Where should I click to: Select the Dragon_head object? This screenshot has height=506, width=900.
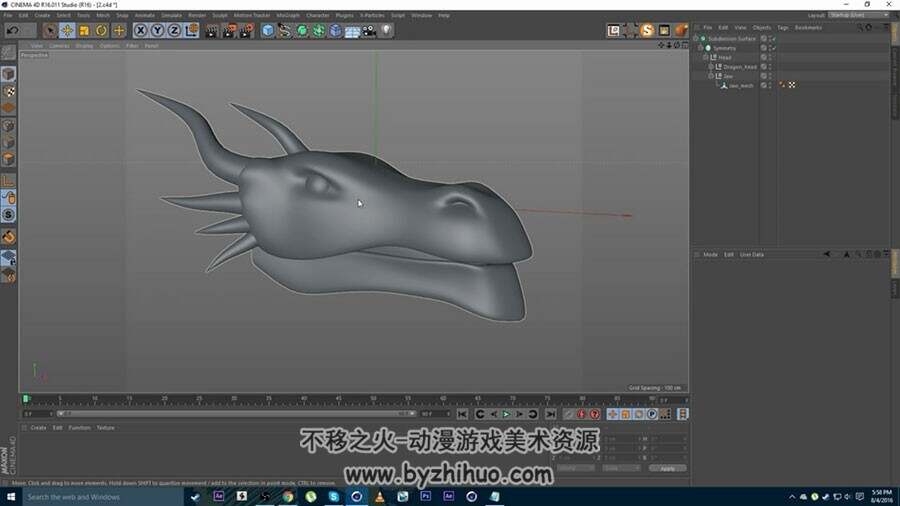pyautogui.click(x=740, y=67)
